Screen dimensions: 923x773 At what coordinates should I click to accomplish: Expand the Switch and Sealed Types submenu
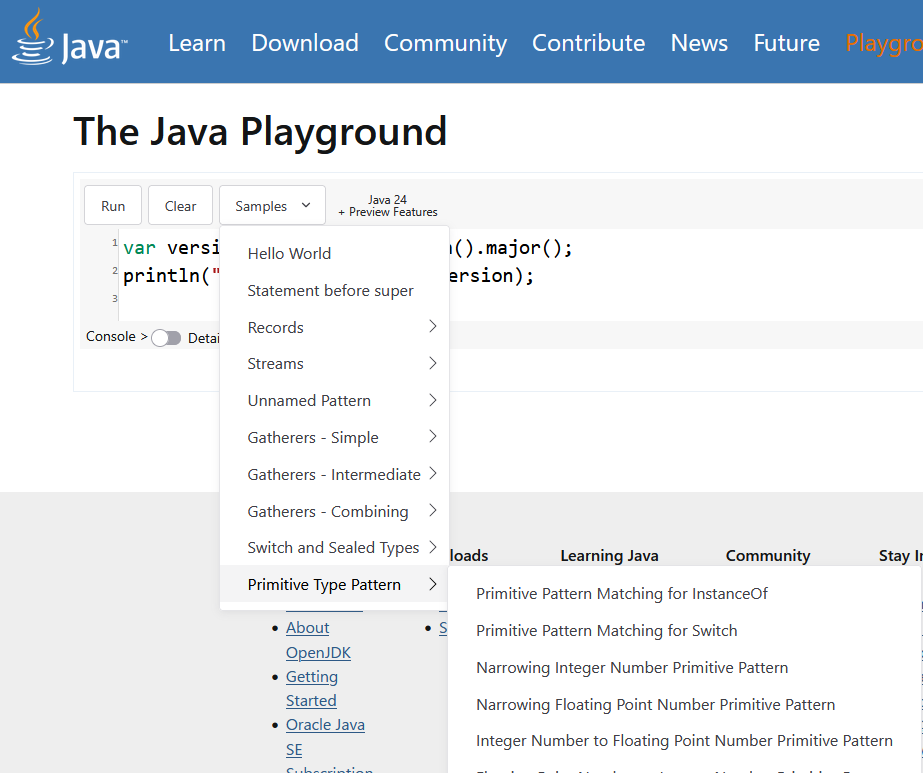(333, 548)
